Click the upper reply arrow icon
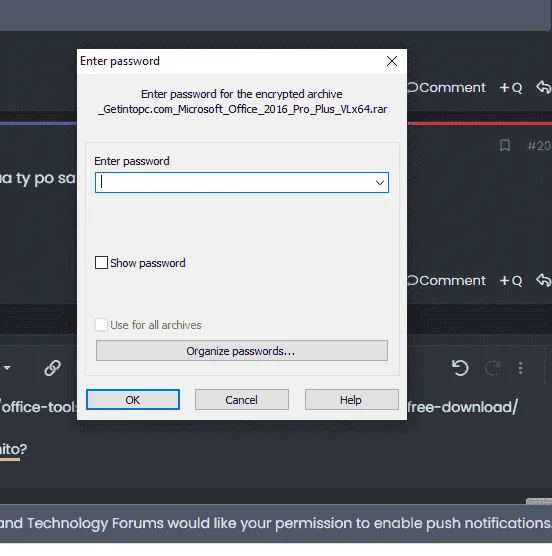Viewport: 552px width, 556px height. pos(544,87)
